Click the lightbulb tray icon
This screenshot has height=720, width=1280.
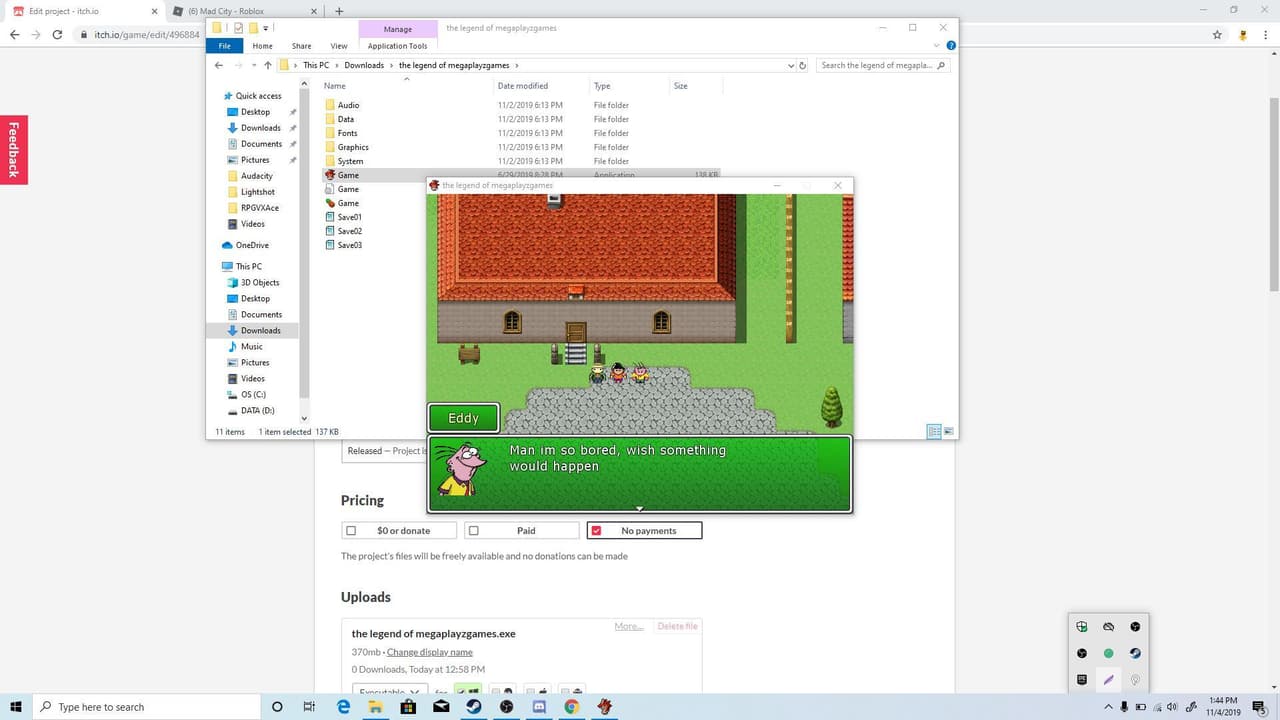coord(1135,680)
